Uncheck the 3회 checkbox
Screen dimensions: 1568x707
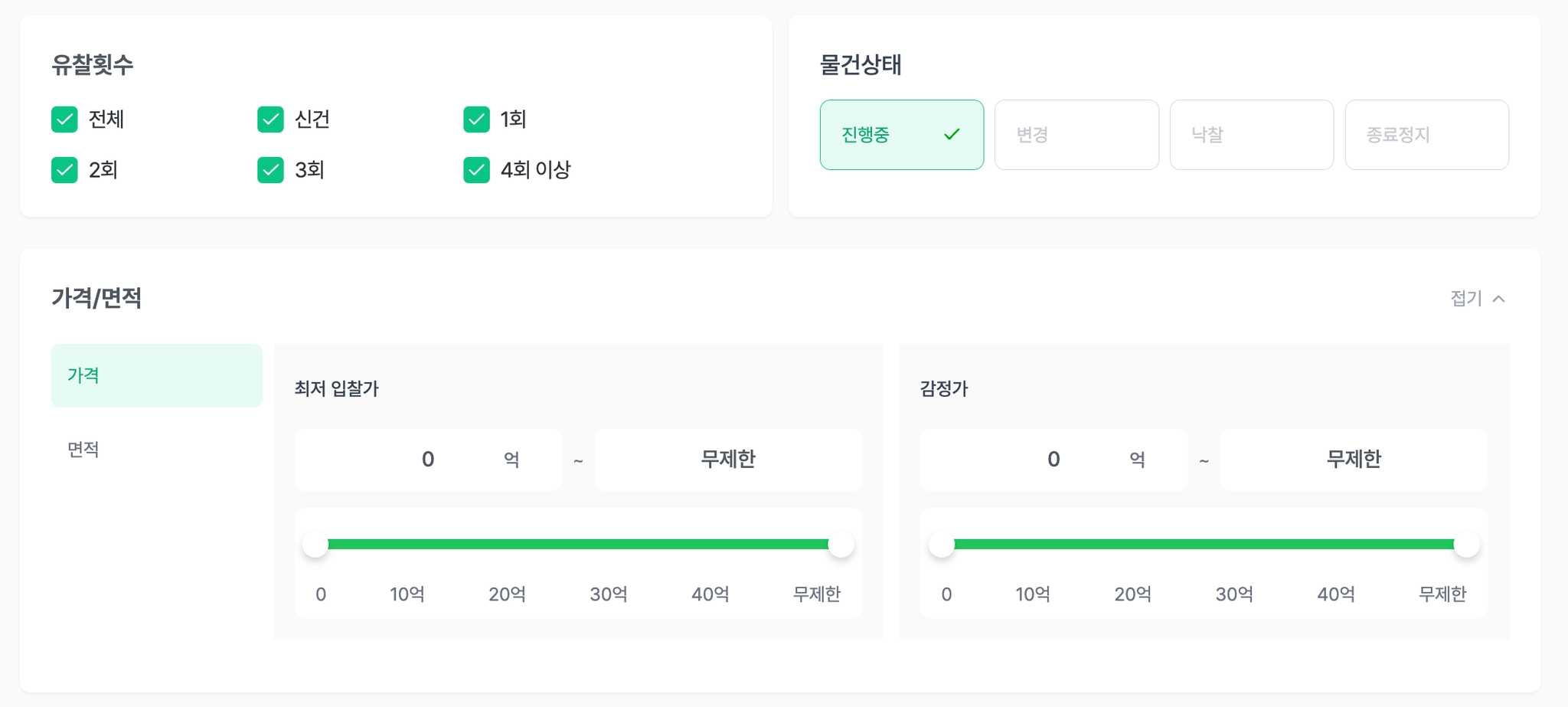270,170
